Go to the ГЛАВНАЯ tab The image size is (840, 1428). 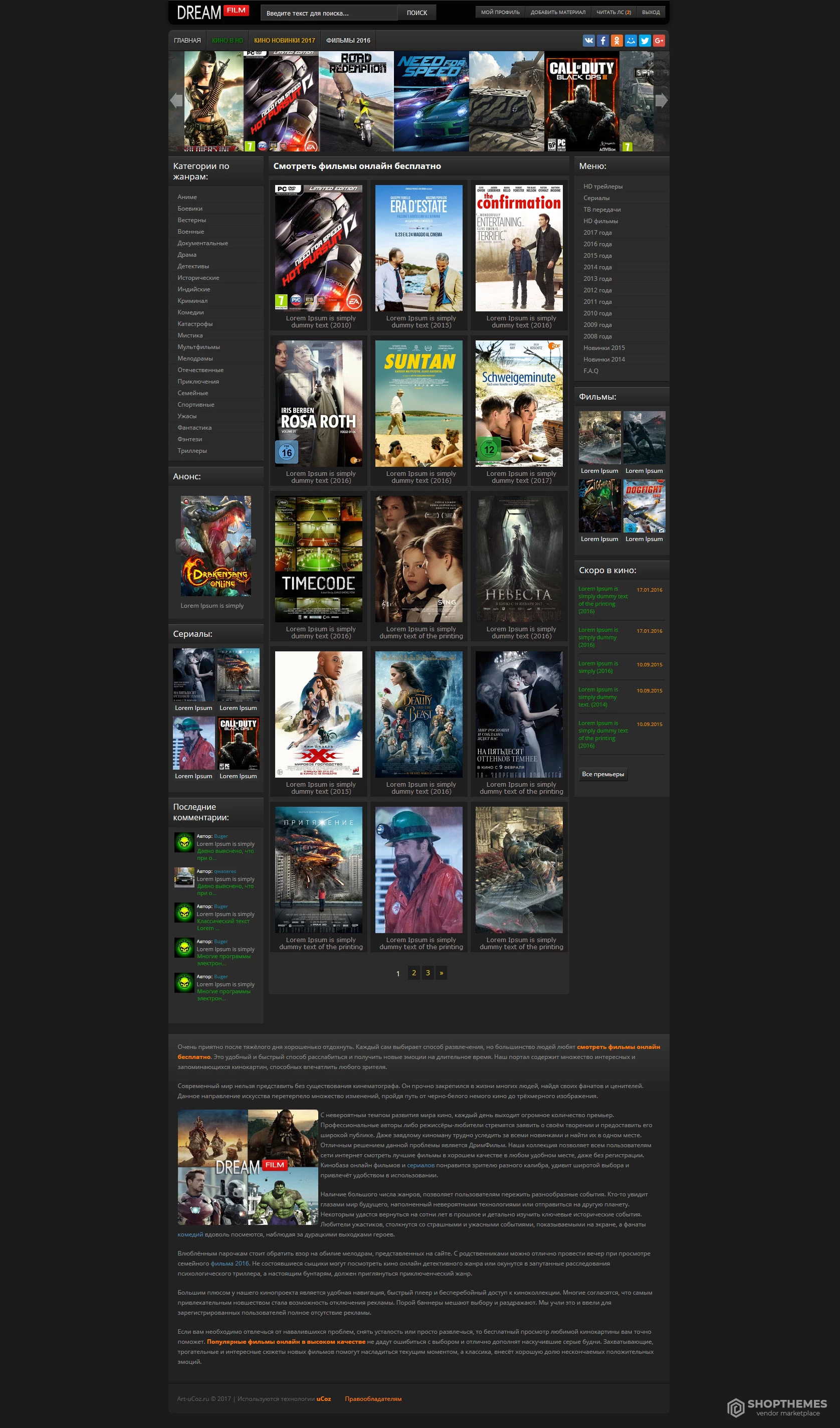[187, 40]
